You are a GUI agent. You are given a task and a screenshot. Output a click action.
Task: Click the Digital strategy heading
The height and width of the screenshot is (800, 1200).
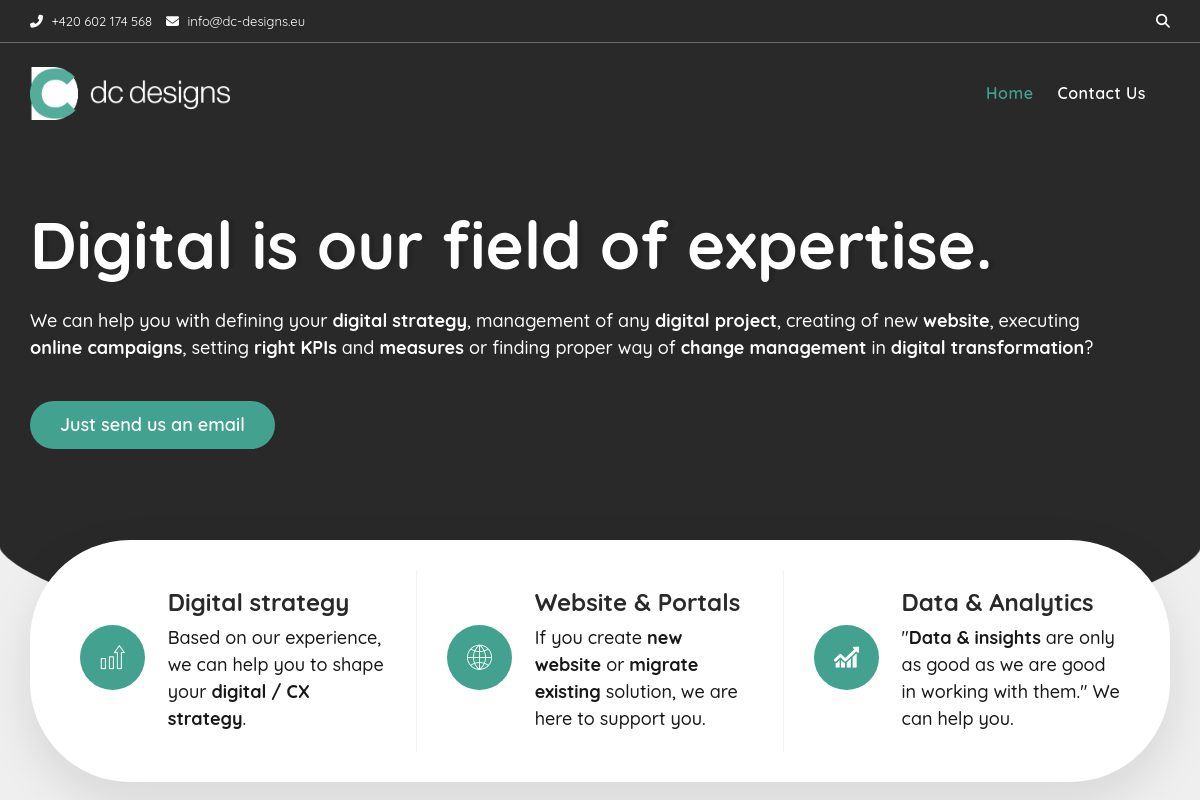point(258,603)
